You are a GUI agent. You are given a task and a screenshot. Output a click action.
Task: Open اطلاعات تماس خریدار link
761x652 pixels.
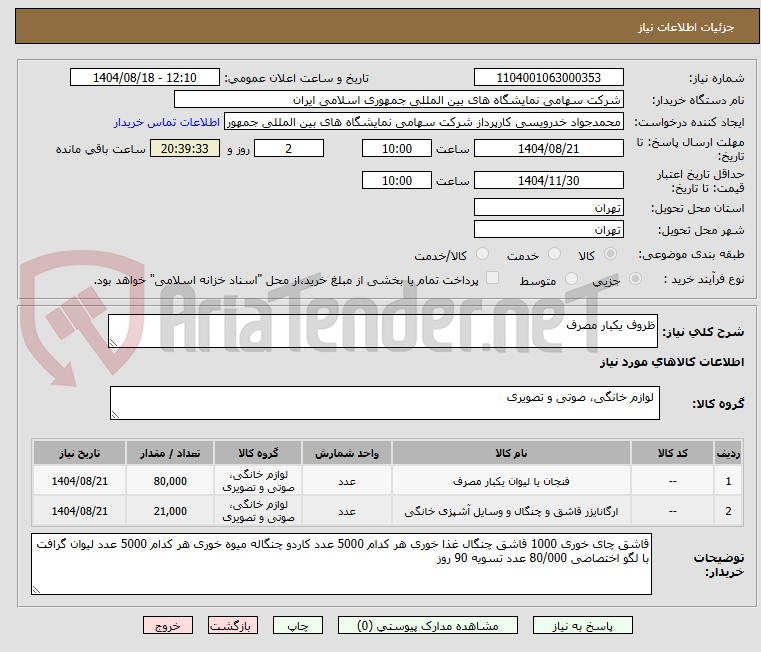pos(167,122)
